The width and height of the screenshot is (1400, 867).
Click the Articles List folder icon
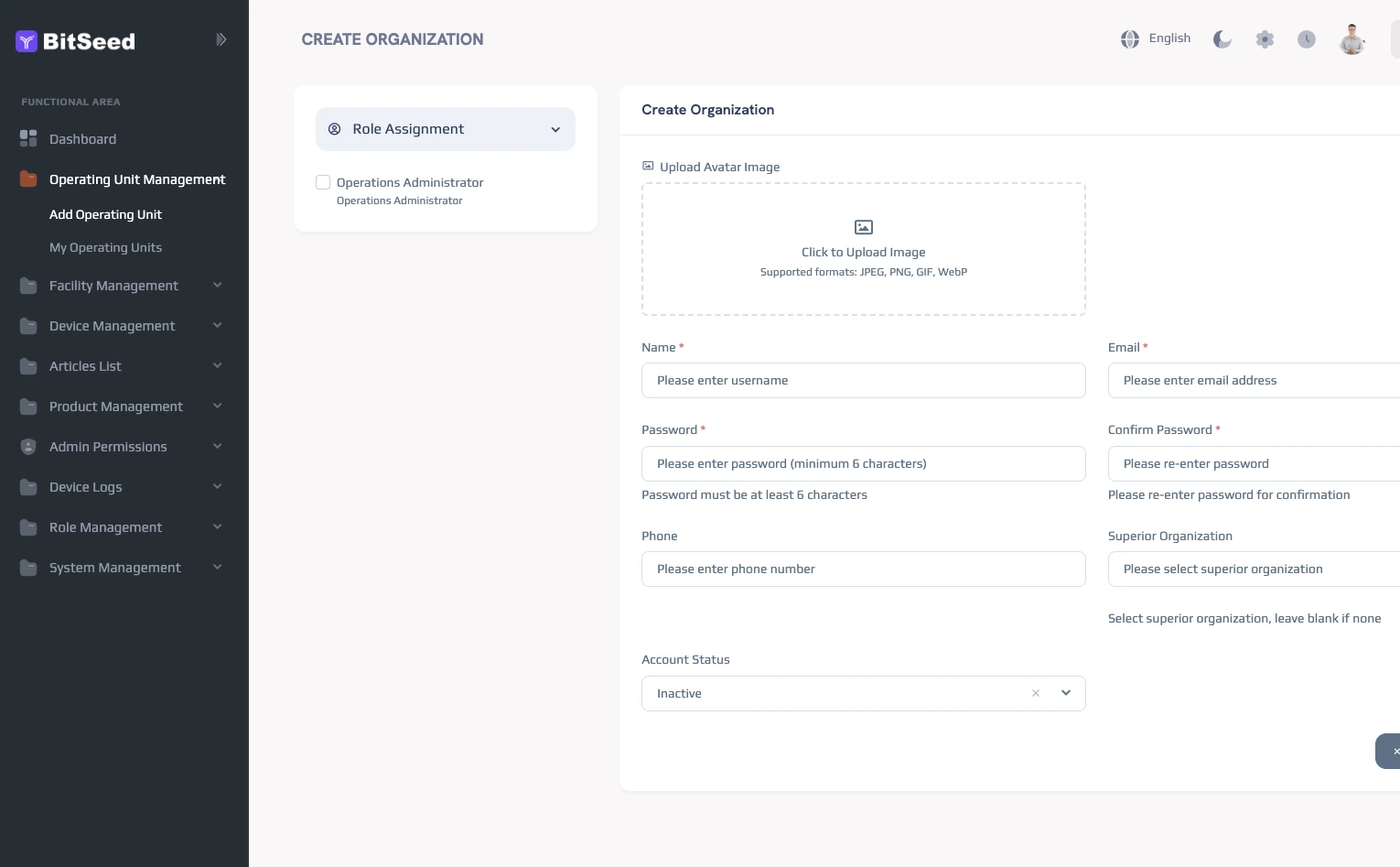click(x=28, y=366)
